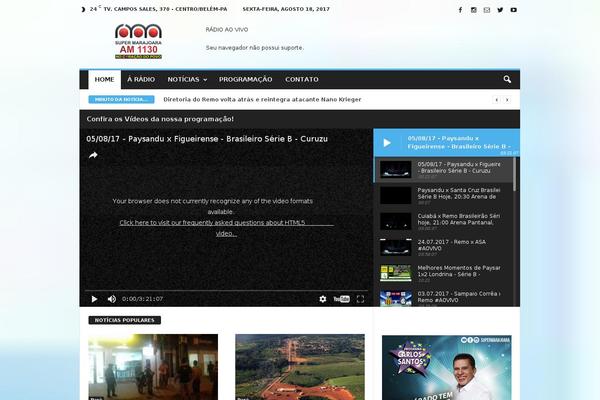Select playlist item 24.07.2017 Remo x ASA
The image size is (600, 400).
(444, 248)
